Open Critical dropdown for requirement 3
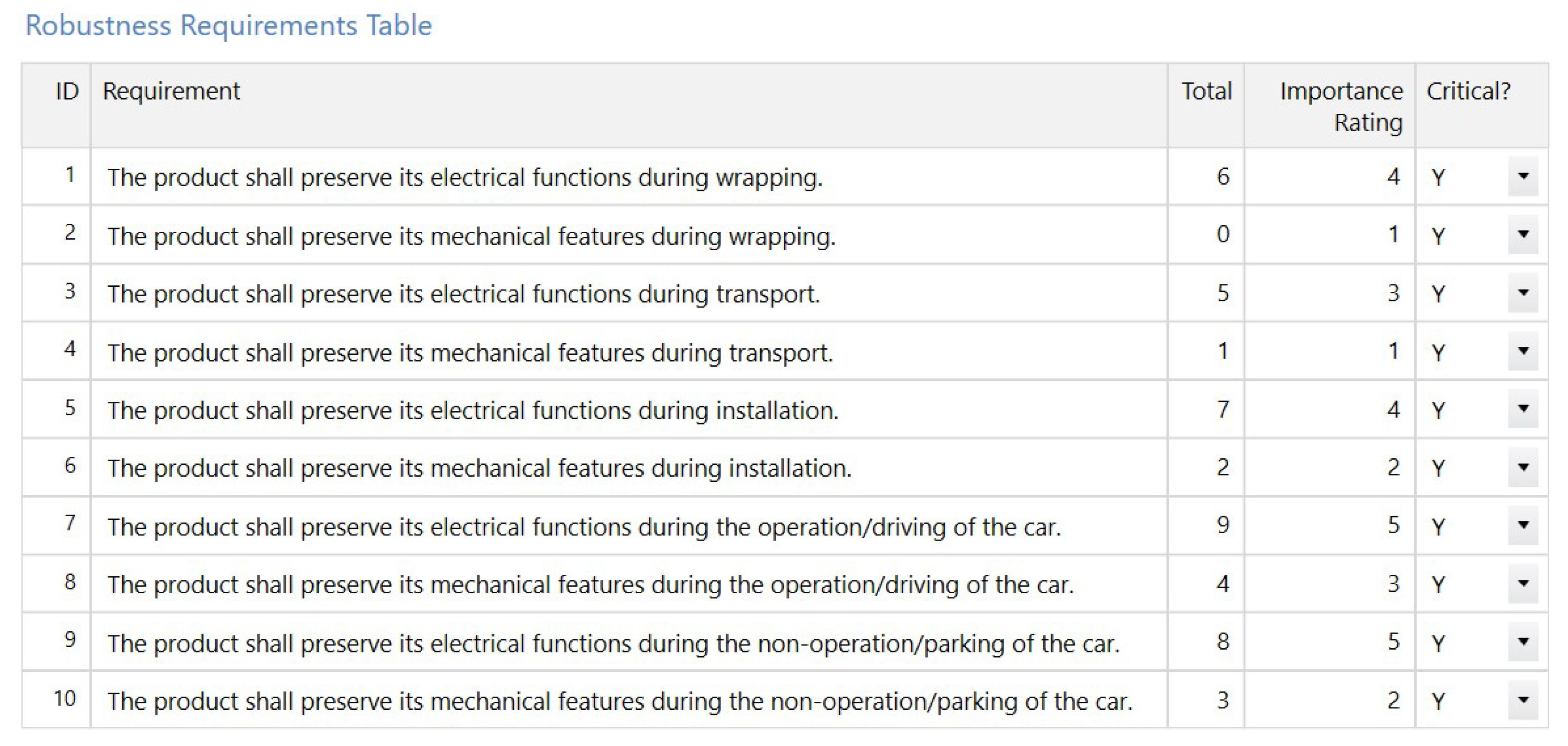Viewport: 1568px width, 746px height. pos(1522,293)
